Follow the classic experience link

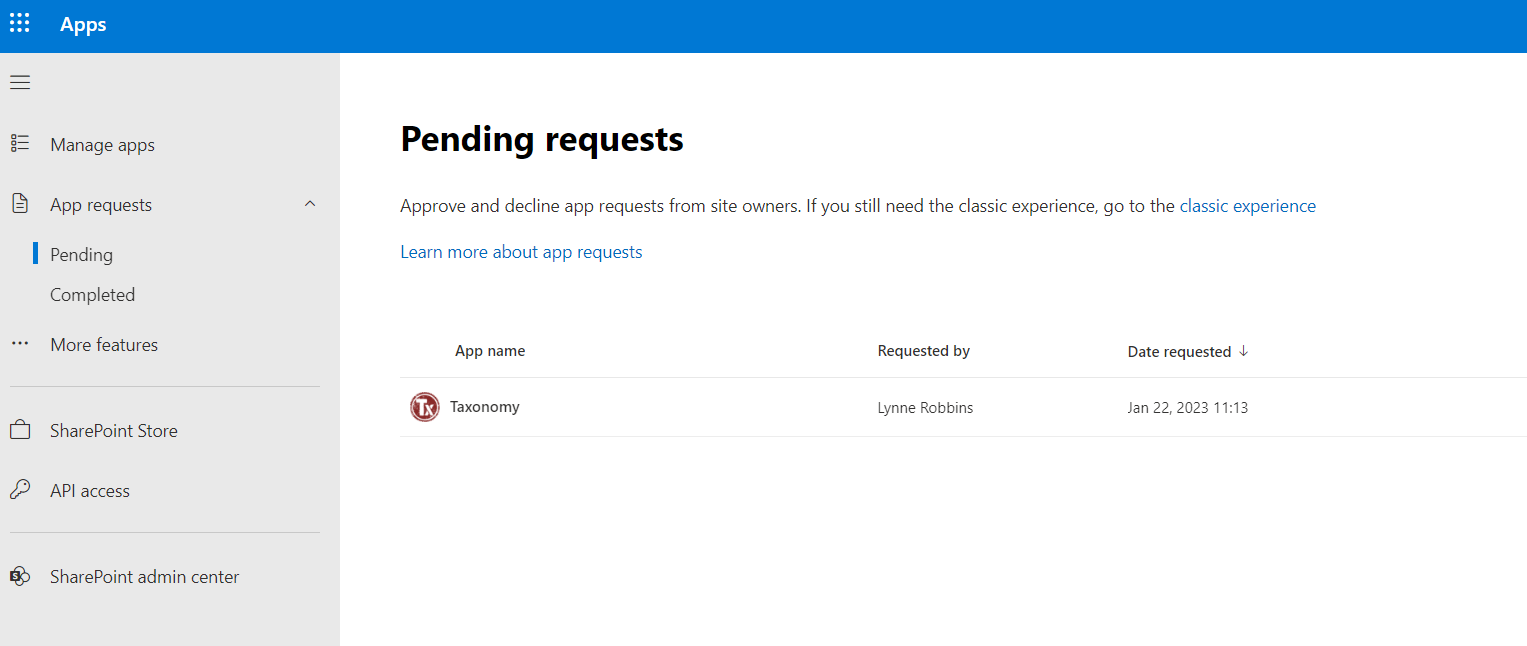pos(1248,206)
